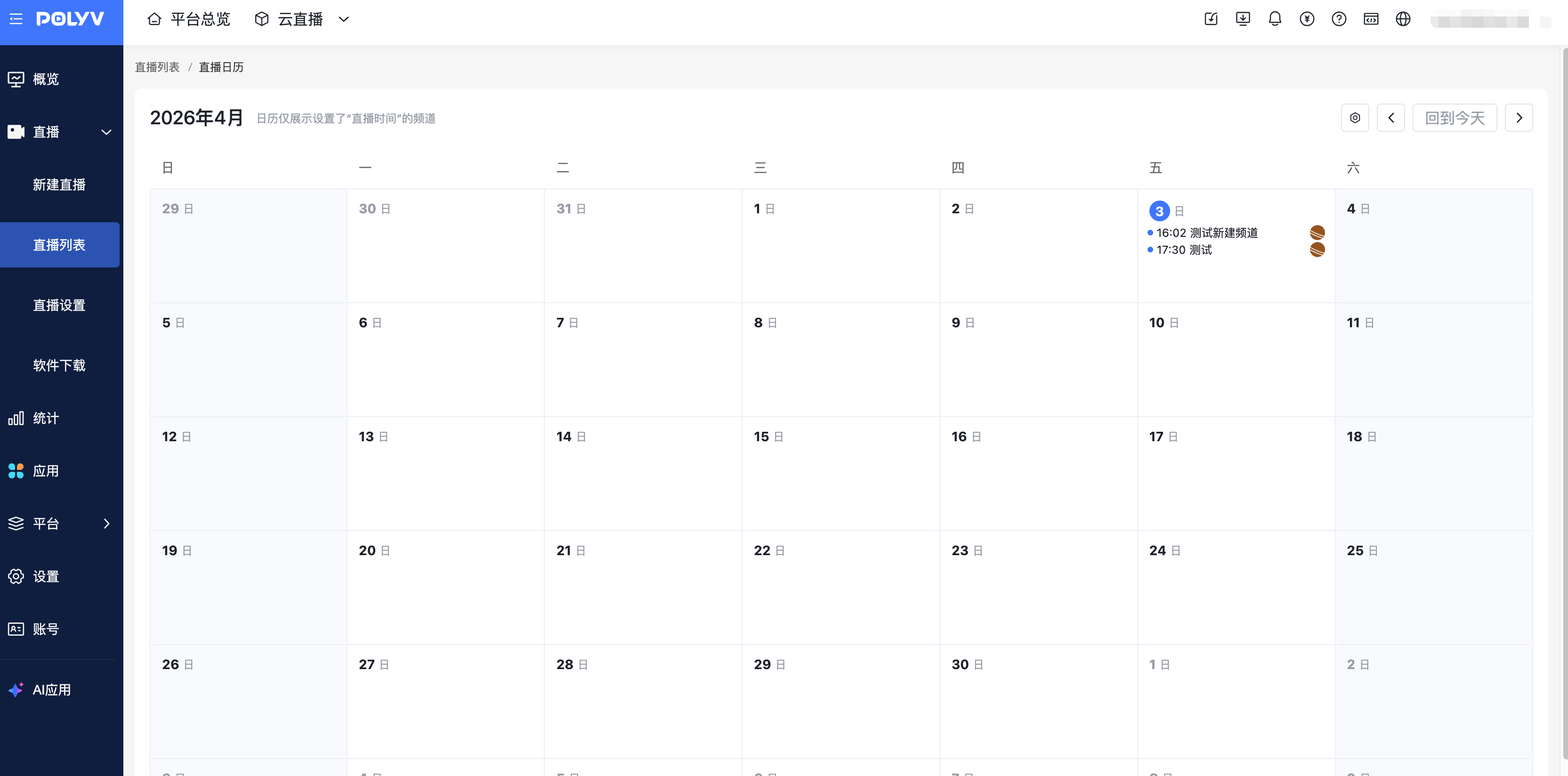Select the 17 日 calendar cell
The width and height of the screenshot is (1568, 776).
(x=1236, y=474)
